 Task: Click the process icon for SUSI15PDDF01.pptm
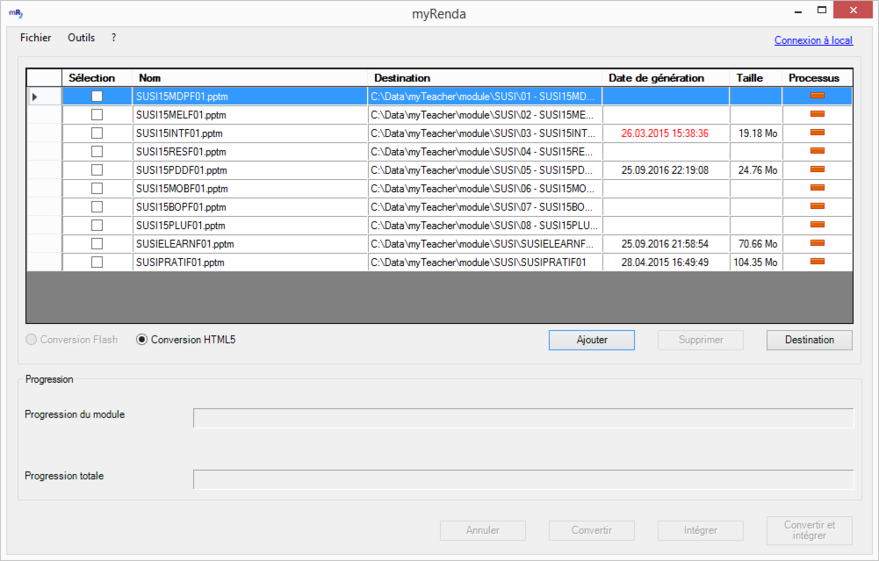(x=816, y=169)
